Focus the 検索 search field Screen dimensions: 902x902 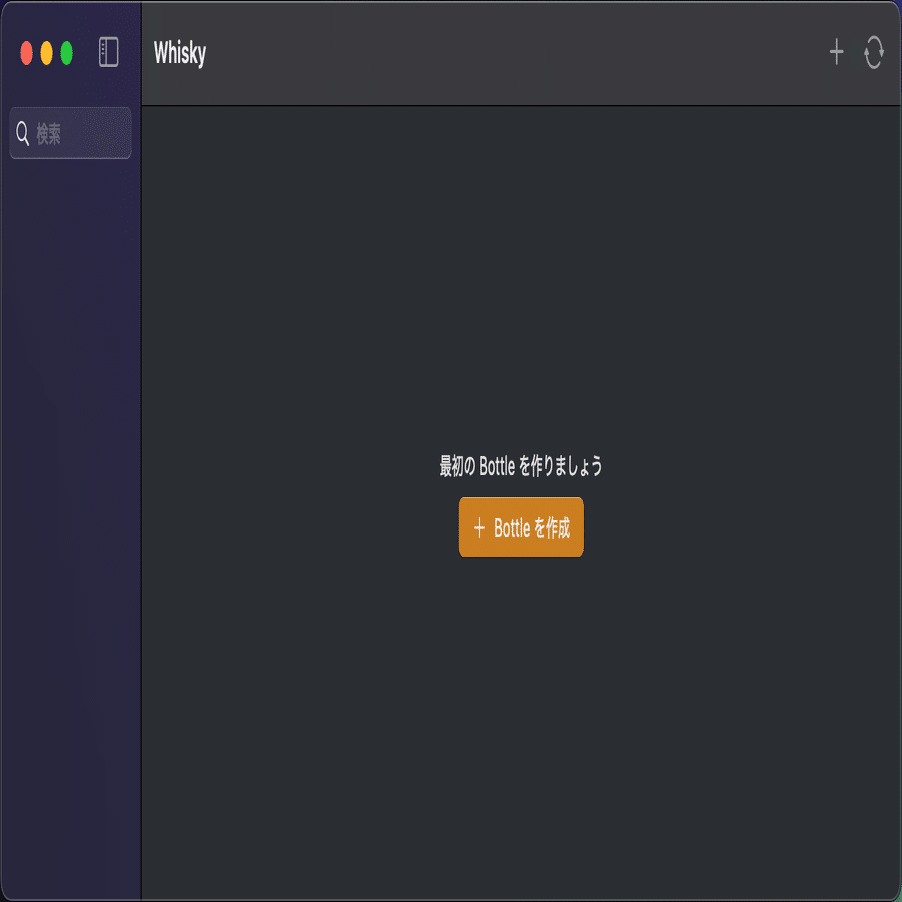point(71,133)
